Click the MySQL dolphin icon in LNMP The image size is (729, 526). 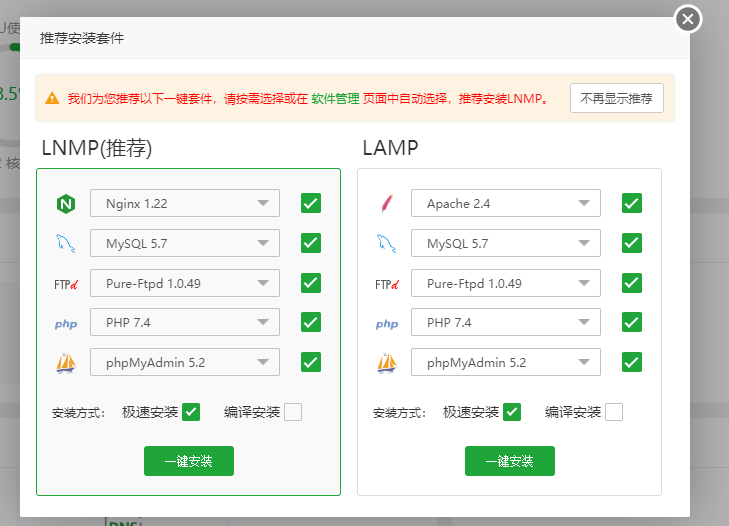point(66,244)
